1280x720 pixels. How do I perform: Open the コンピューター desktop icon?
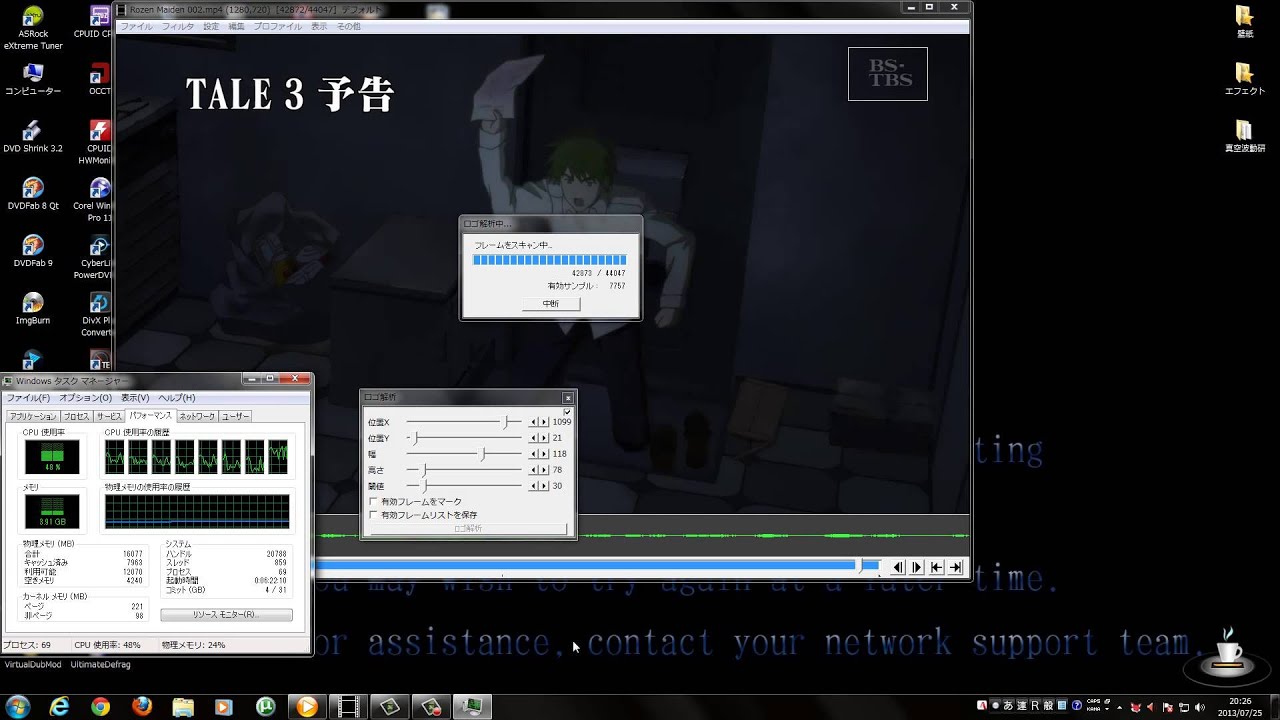33,80
